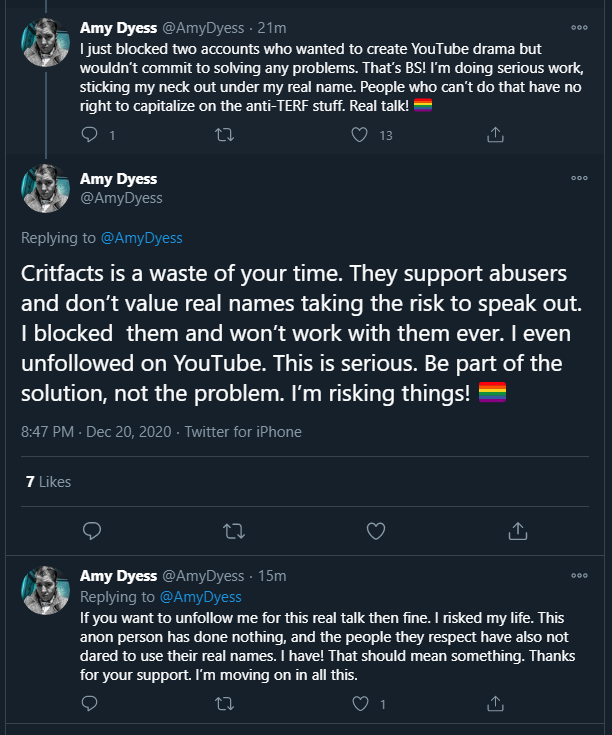Like the main Critfacts tweet
The image size is (612, 735).
click(376, 531)
